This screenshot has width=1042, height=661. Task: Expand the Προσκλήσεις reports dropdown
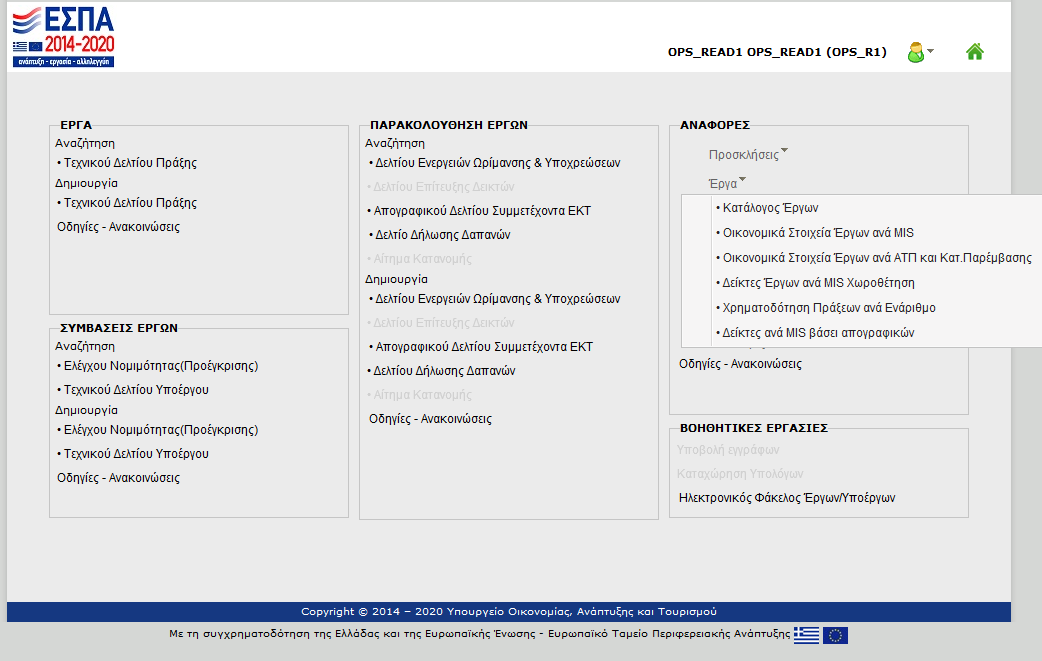(748, 155)
